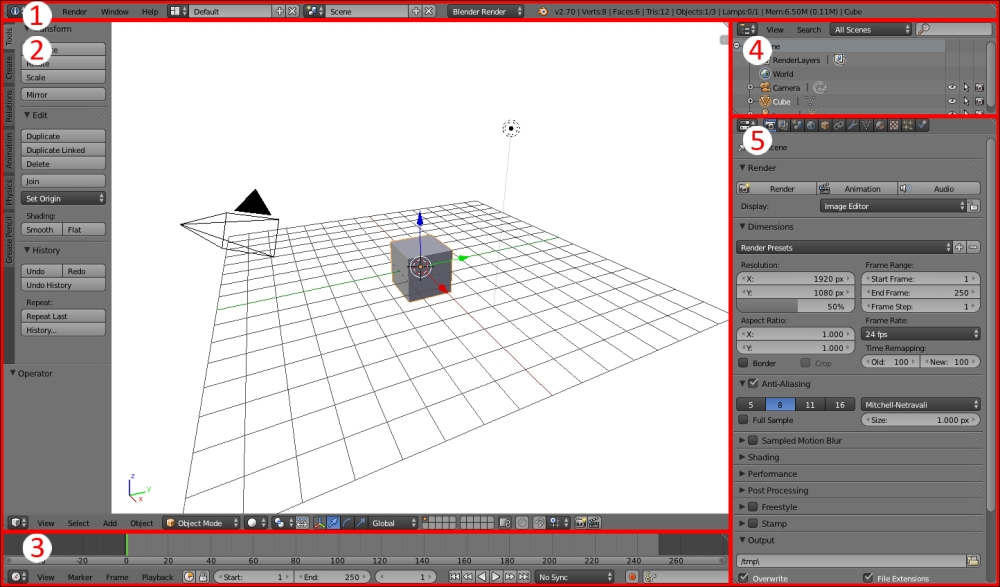Open the Particles tab icon
The width and height of the screenshot is (1000, 587).
pyautogui.click(x=908, y=126)
